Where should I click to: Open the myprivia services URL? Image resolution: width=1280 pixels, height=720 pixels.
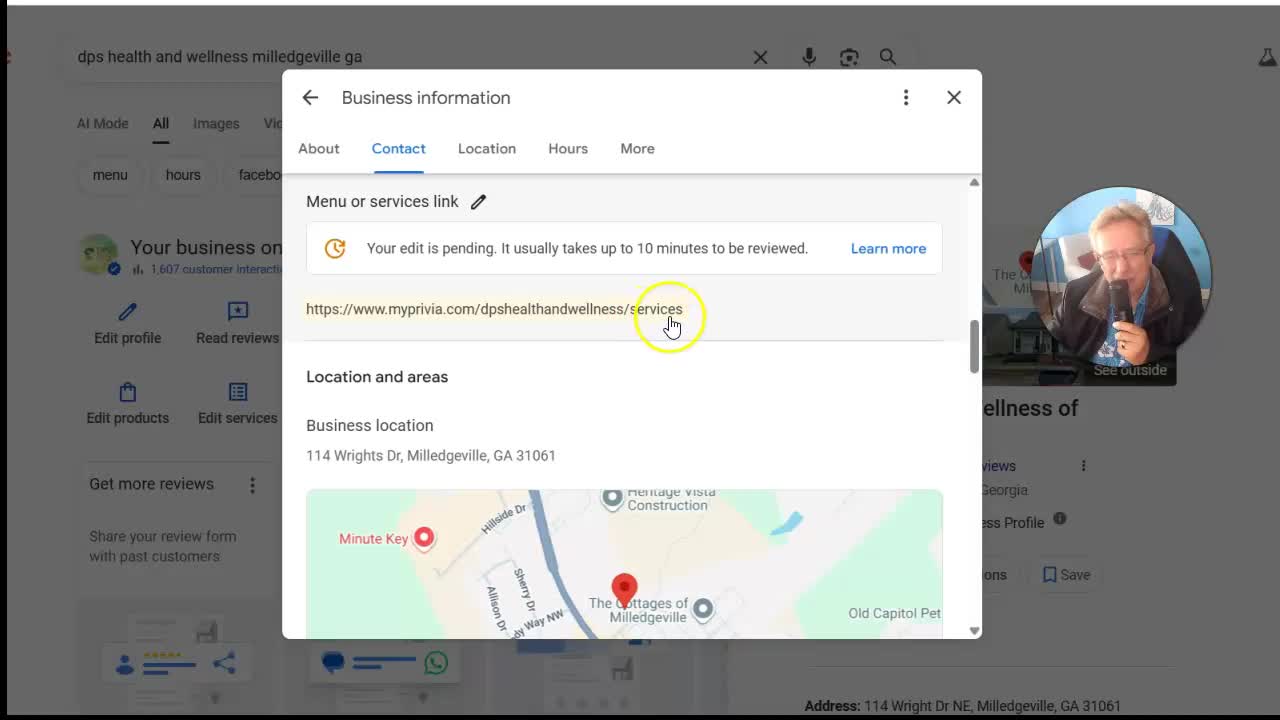coord(494,309)
